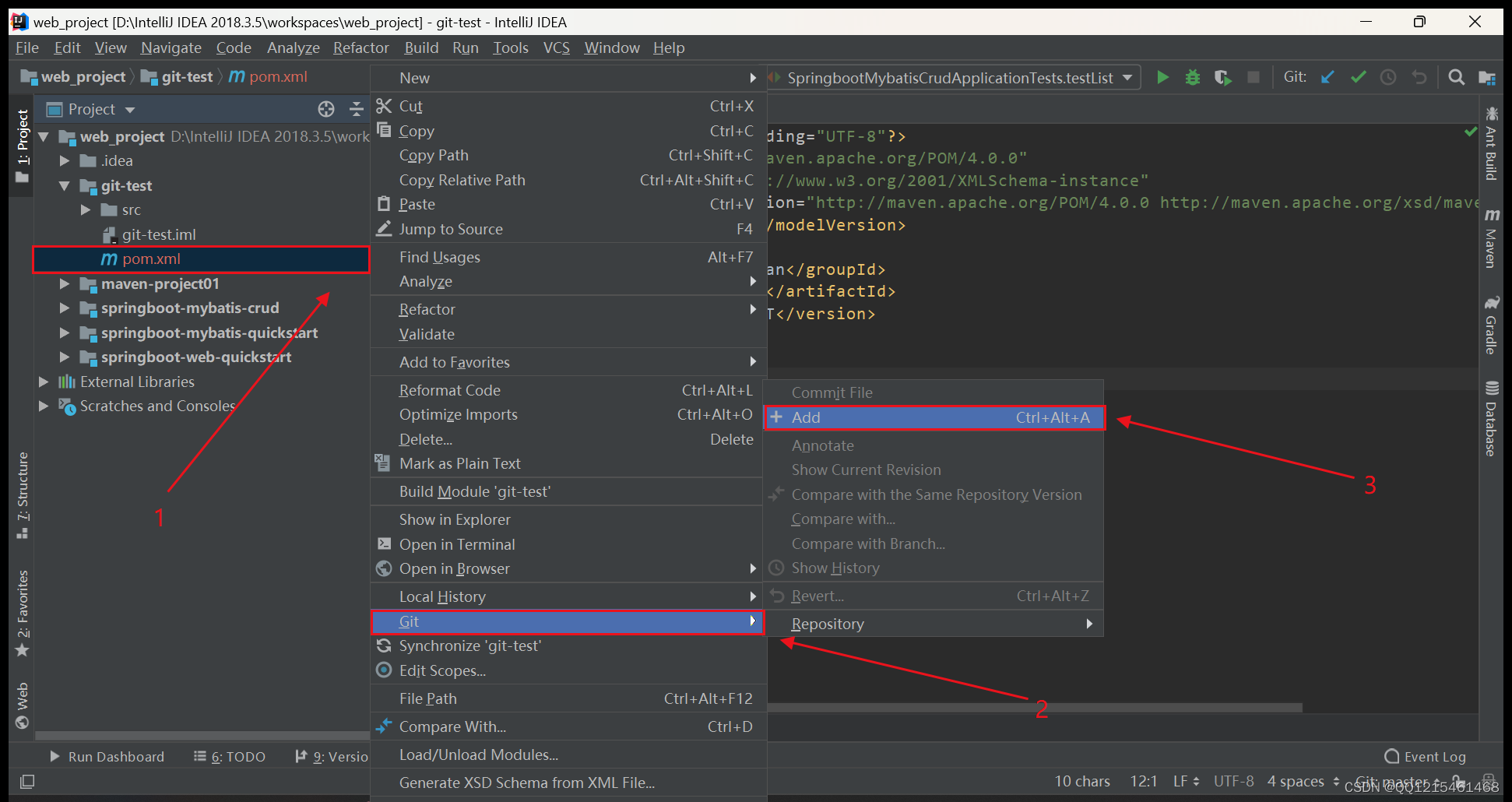Expand Scratches and Consoles node
This screenshot has width=1512, height=802.
(x=44, y=406)
